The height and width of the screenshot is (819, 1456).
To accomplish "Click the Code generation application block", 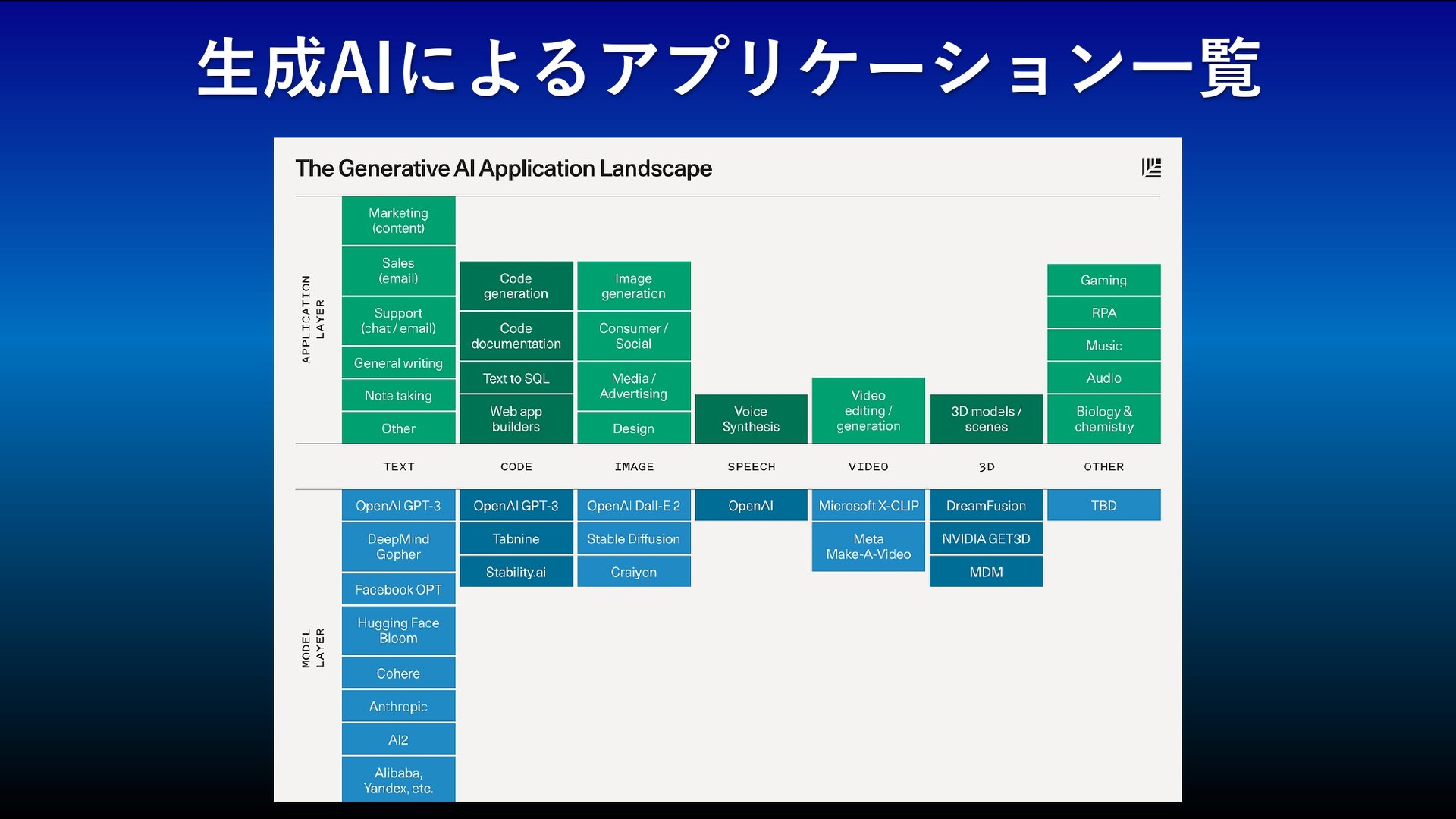I will click(515, 286).
